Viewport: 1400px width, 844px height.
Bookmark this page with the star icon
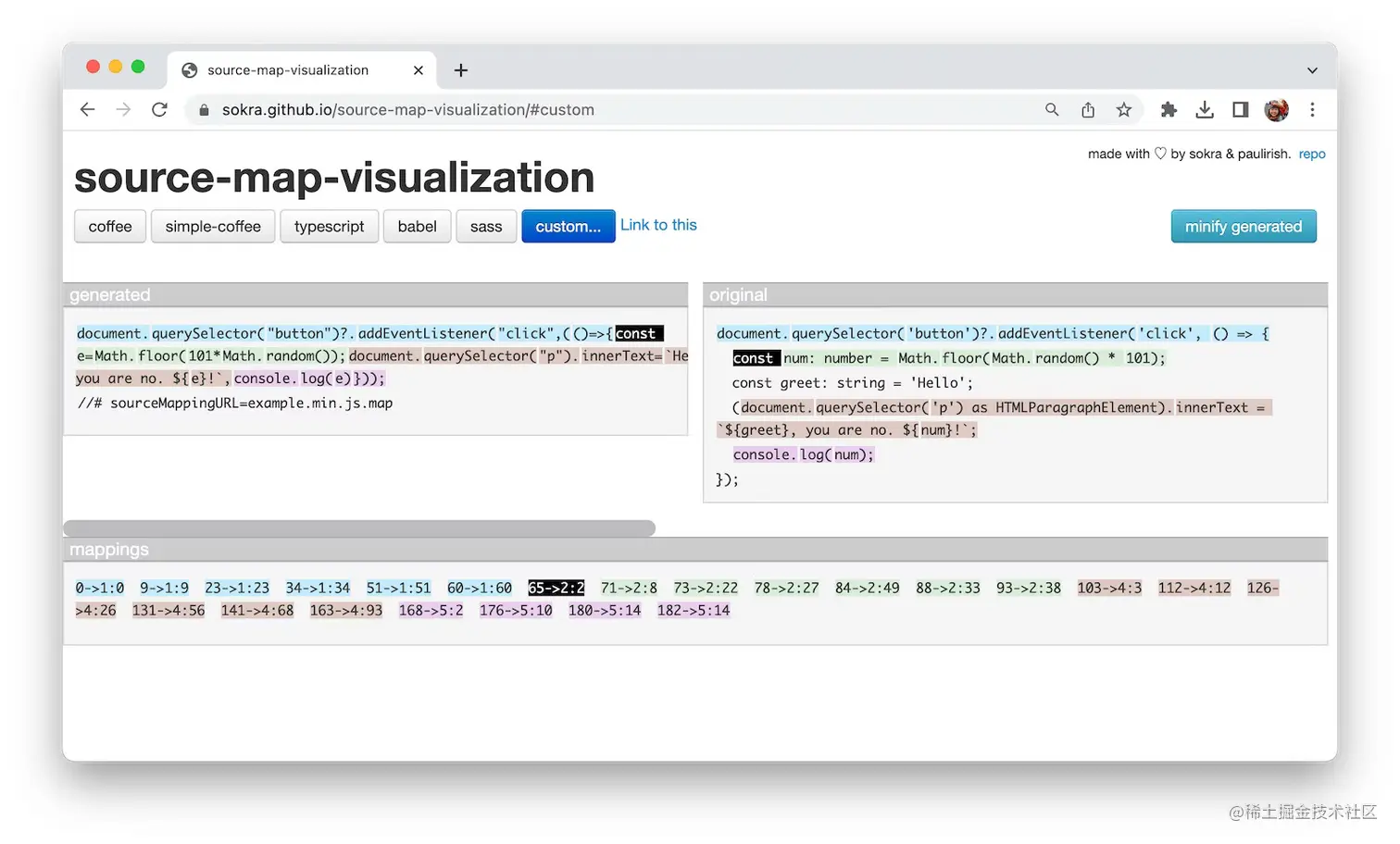[x=1123, y=109]
